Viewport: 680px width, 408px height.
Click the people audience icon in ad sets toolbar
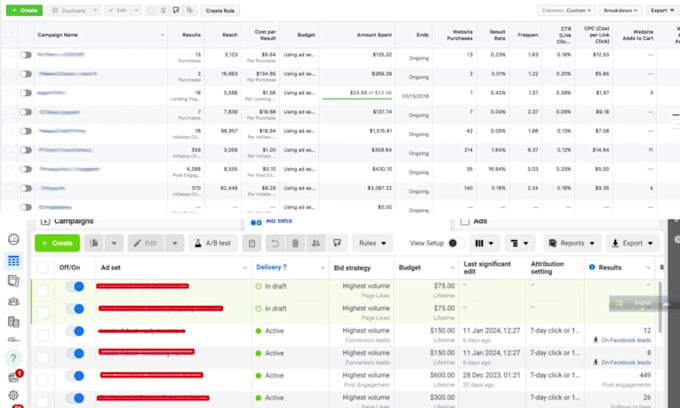316,243
